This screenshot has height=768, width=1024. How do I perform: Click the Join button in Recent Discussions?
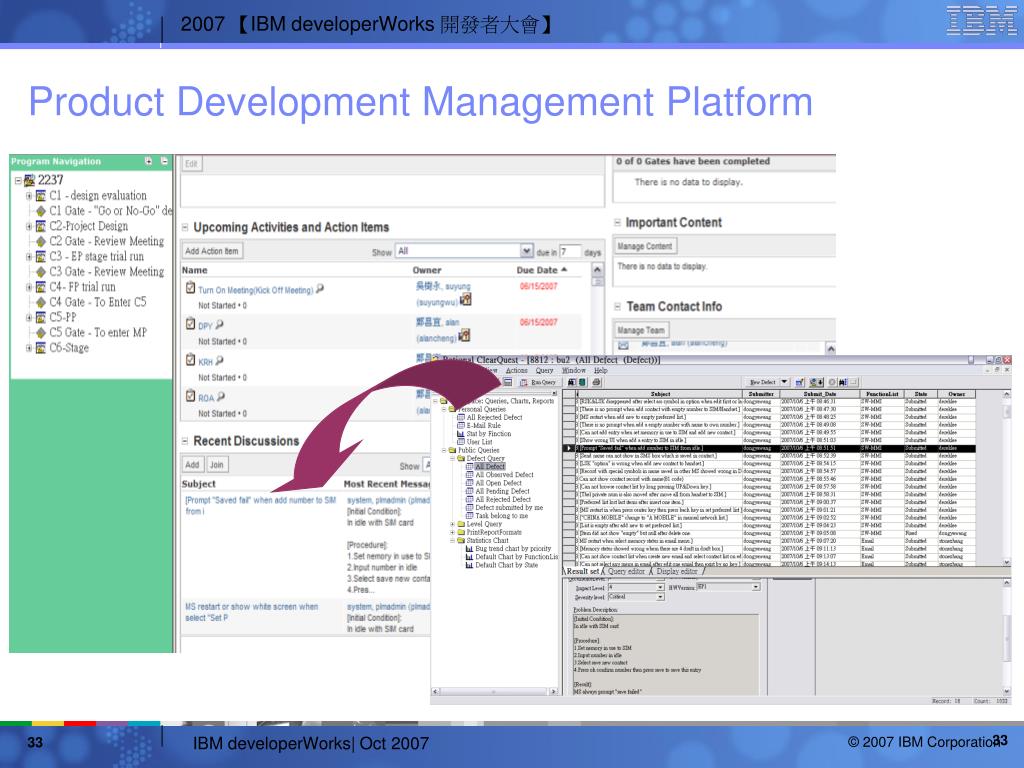217,465
